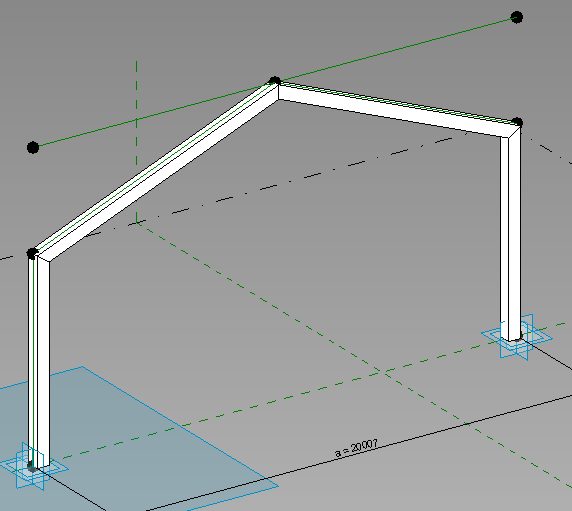Click where the green dashed lines cross
Viewport: 572px width, 511px height.
click(380, 371)
